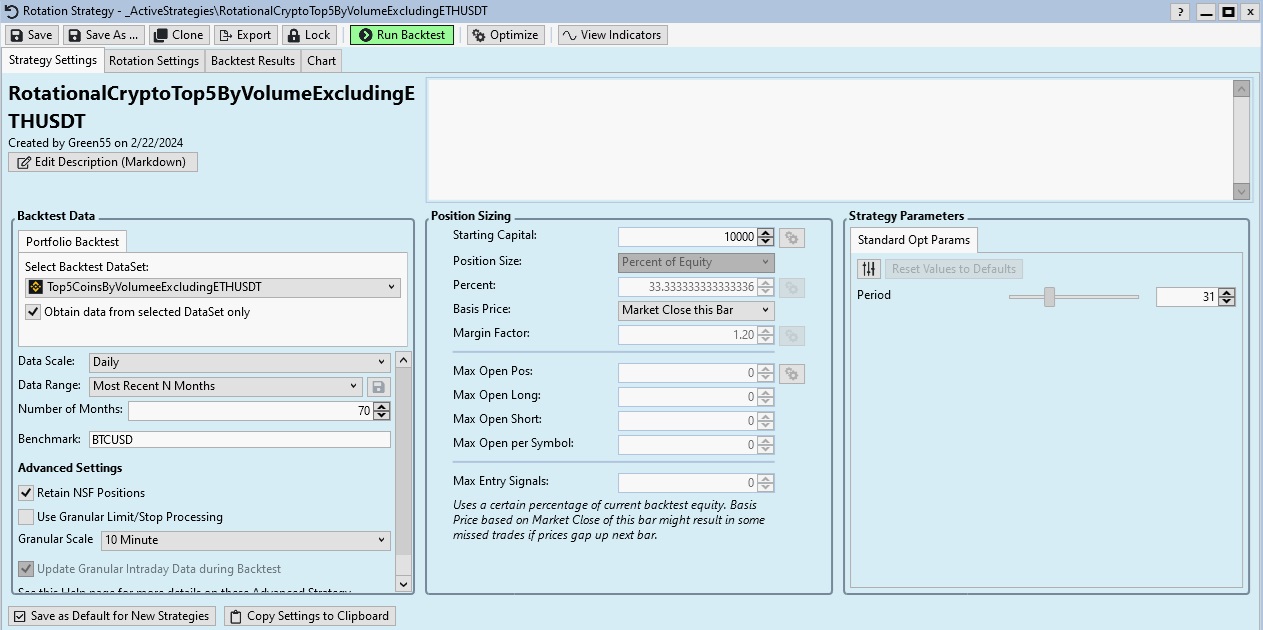Open the Data Scale dropdown
This screenshot has width=1263, height=630.
point(239,362)
